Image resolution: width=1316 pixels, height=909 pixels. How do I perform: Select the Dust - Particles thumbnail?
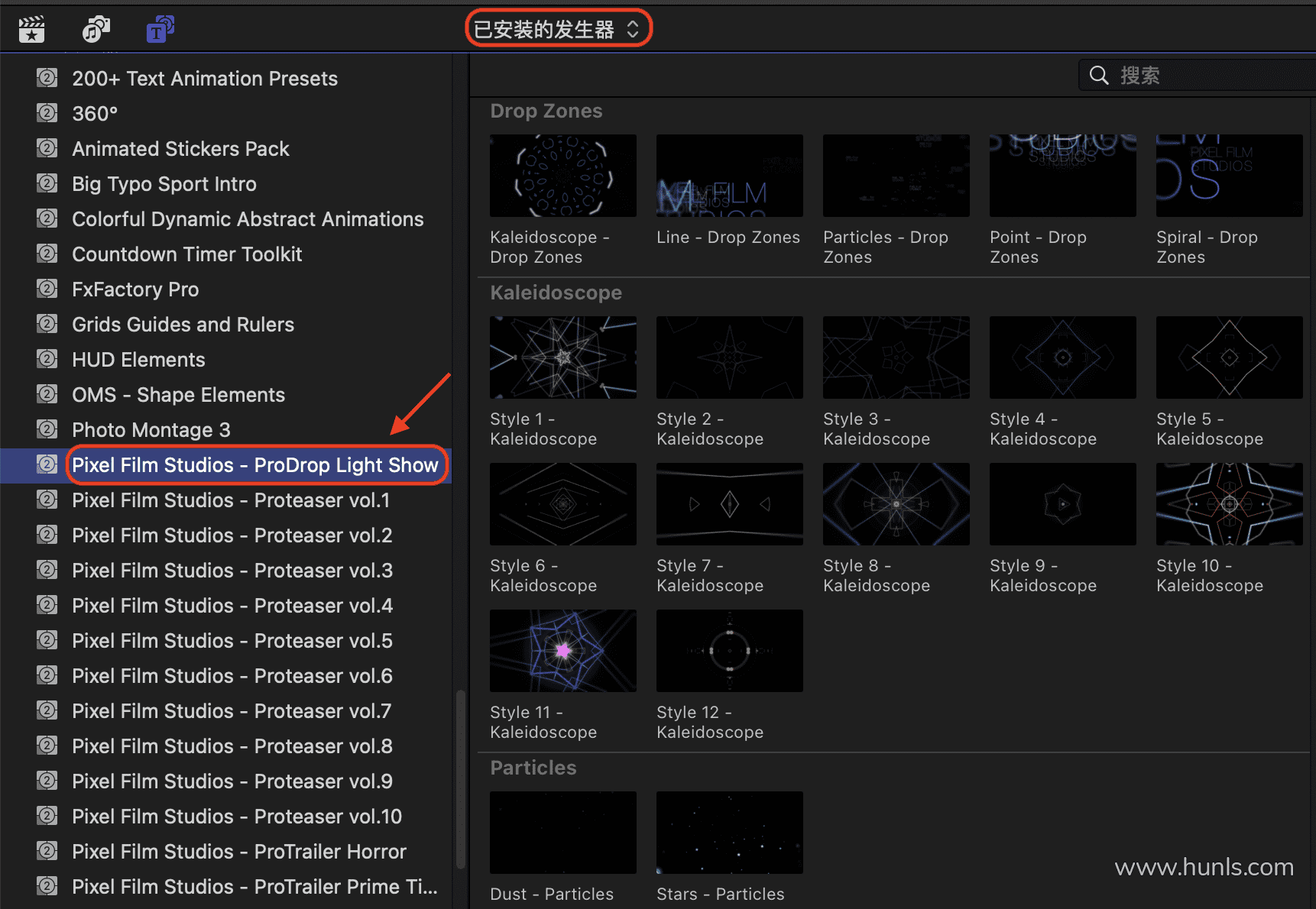[563, 833]
